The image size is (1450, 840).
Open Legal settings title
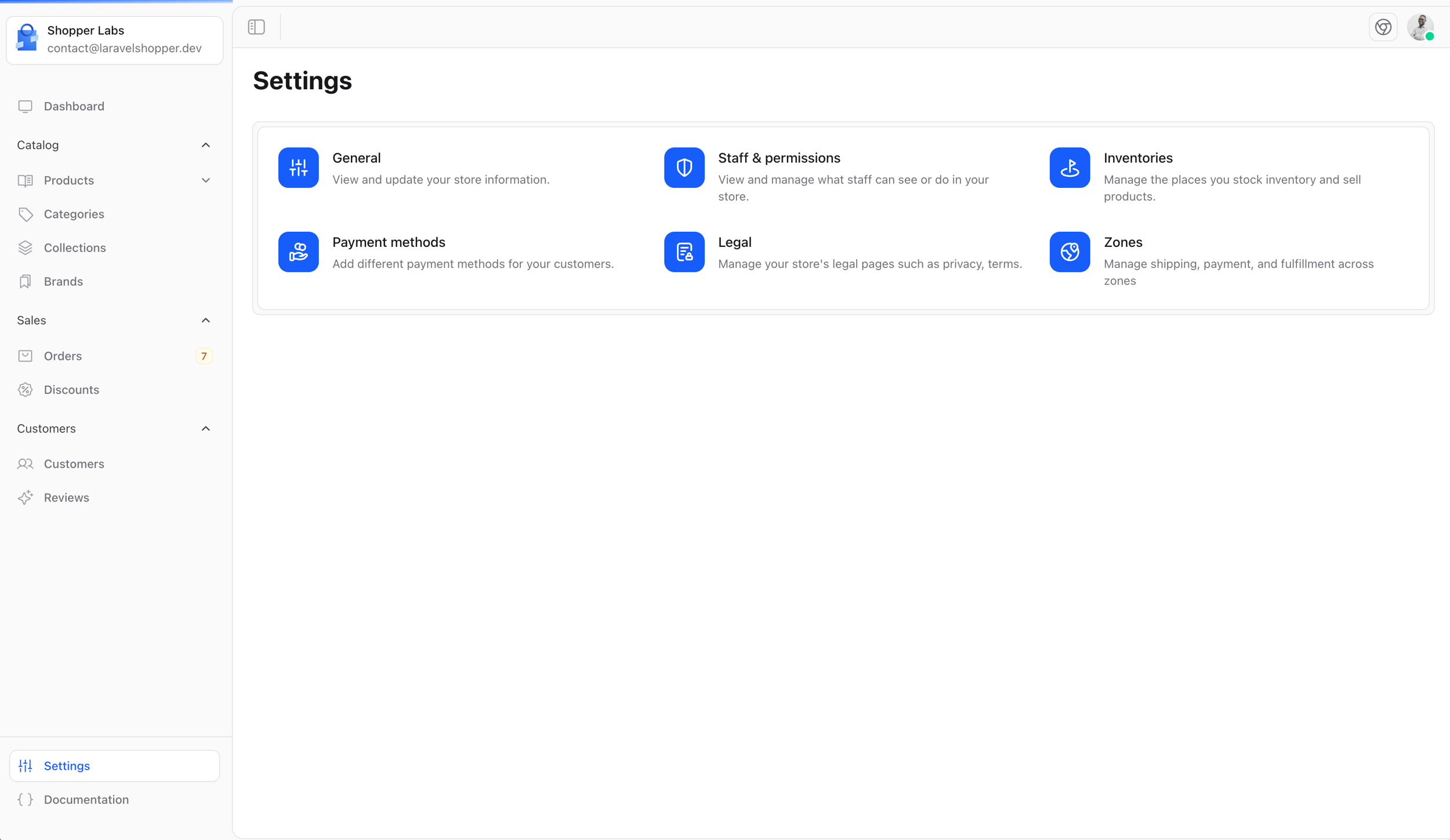click(734, 242)
